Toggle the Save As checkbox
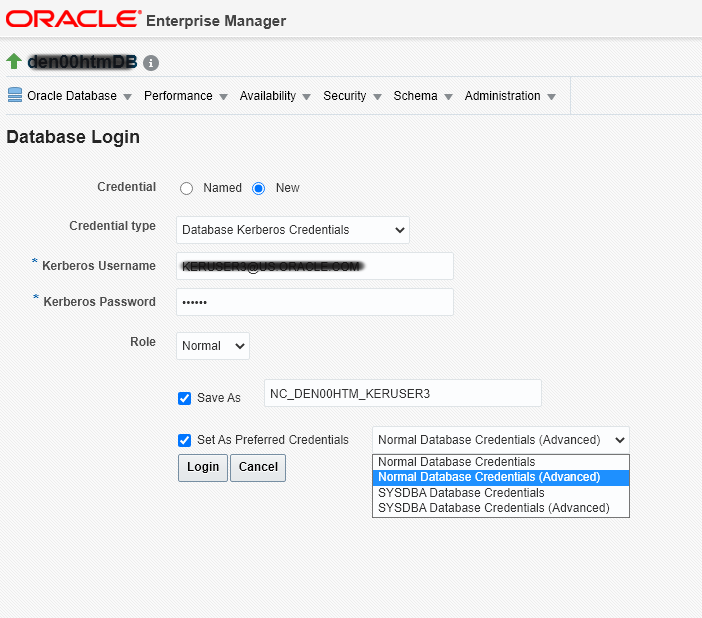This screenshot has height=618, width=702. coord(184,398)
